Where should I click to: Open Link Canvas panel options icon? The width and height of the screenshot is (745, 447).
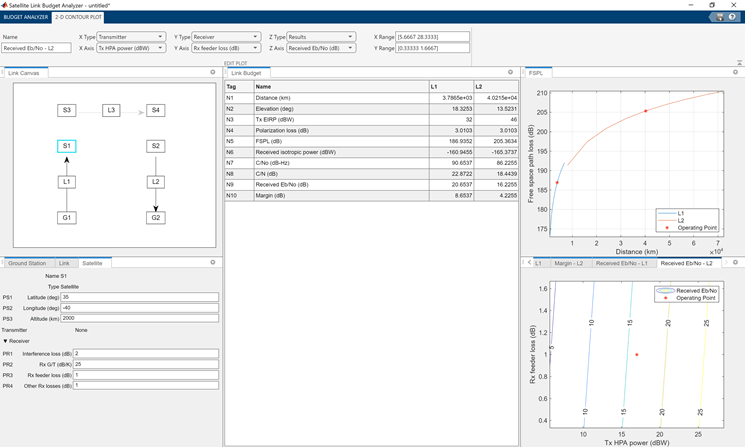(213, 73)
